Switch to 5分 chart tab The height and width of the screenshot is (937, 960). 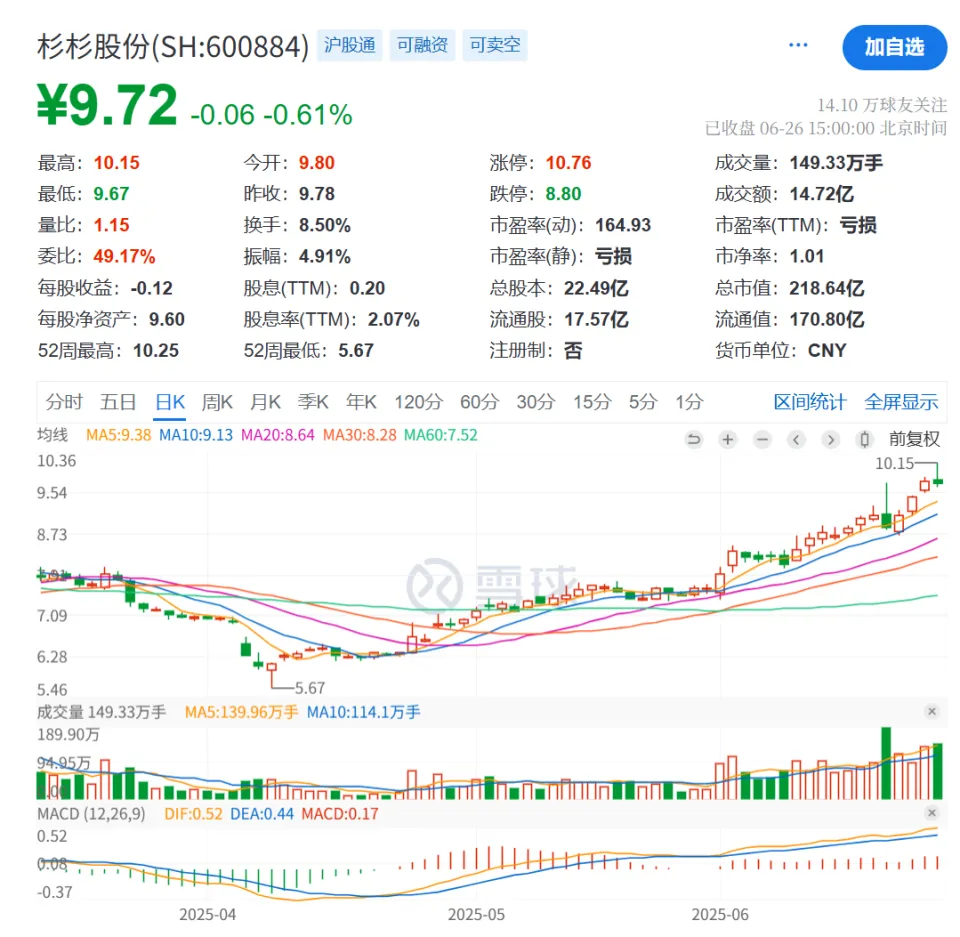[643, 402]
